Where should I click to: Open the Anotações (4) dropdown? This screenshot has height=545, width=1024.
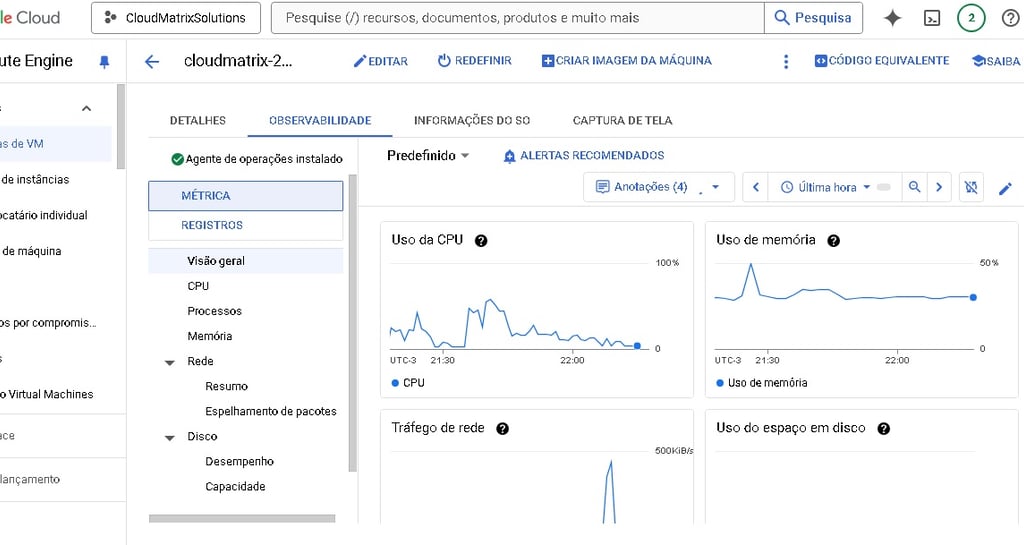658,187
